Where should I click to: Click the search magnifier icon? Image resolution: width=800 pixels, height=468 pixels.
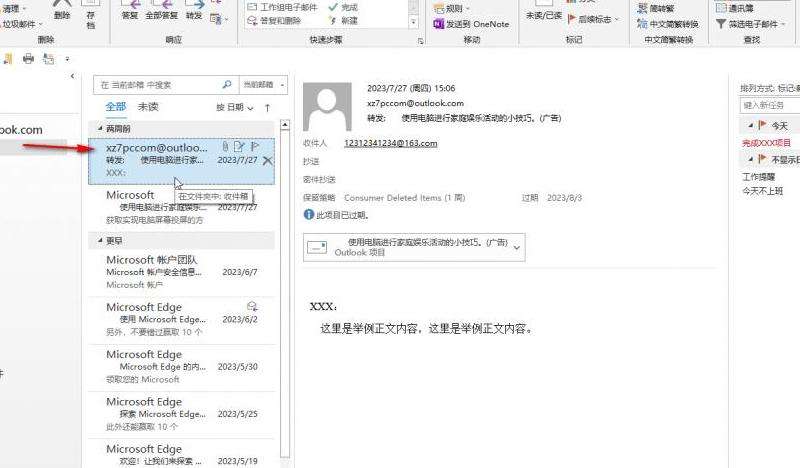tap(227, 84)
